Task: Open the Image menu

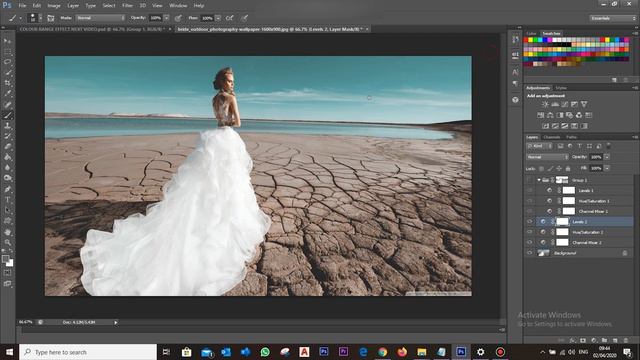Action: pos(54,6)
